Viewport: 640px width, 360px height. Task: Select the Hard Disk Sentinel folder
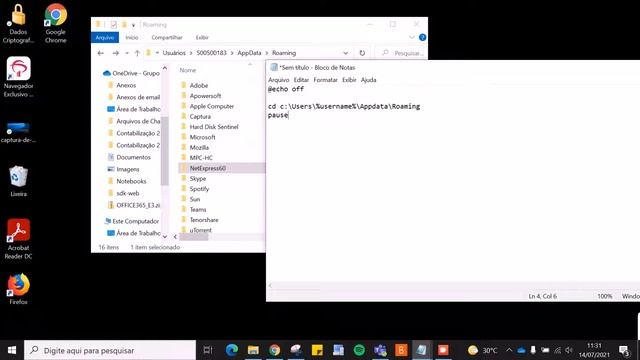coord(210,127)
